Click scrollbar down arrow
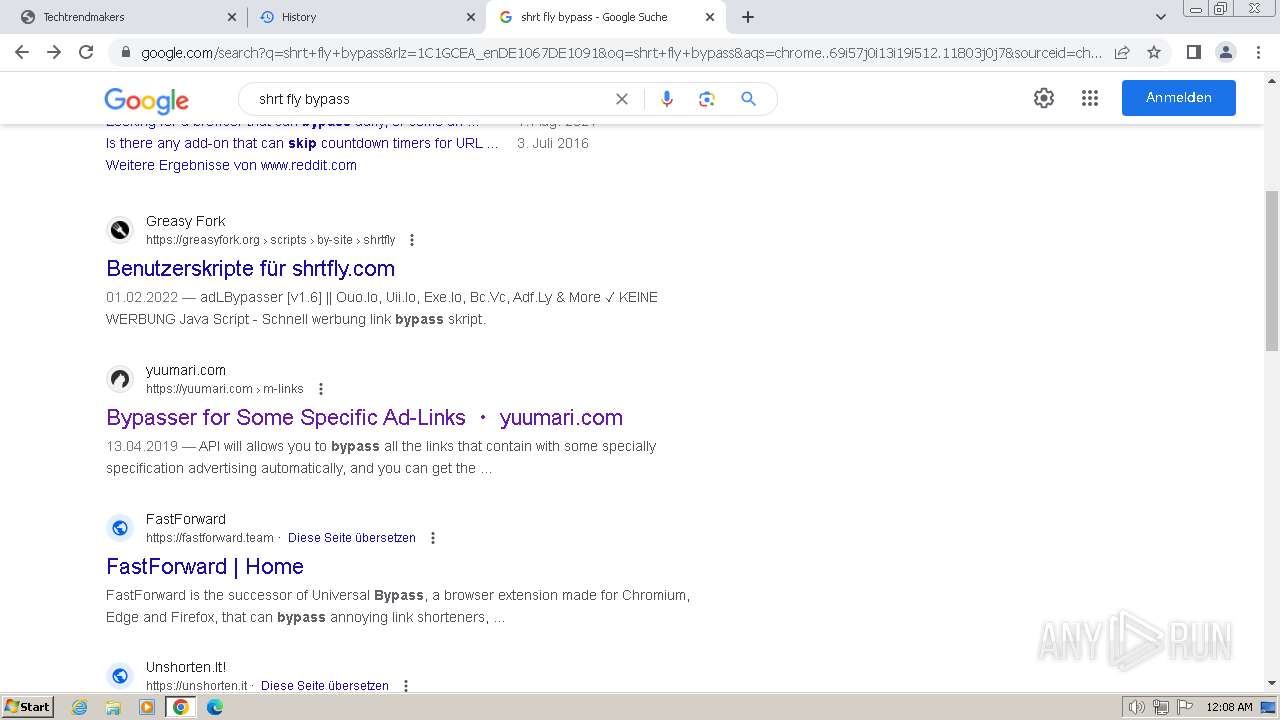Viewport: 1280px width, 720px height. tap(1272, 683)
